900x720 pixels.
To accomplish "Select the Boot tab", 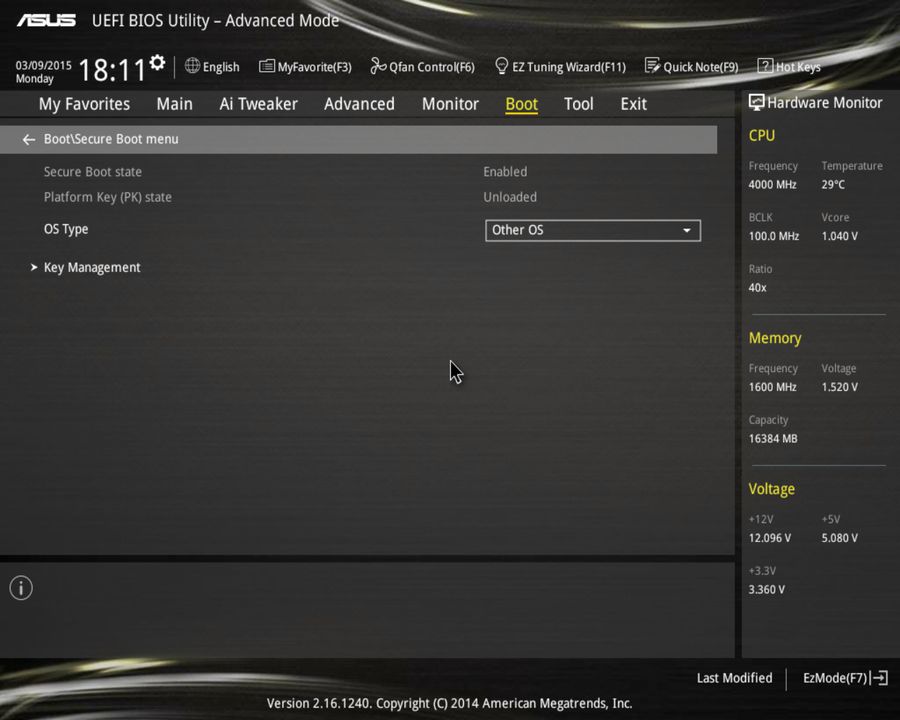I will pos(521,103).
